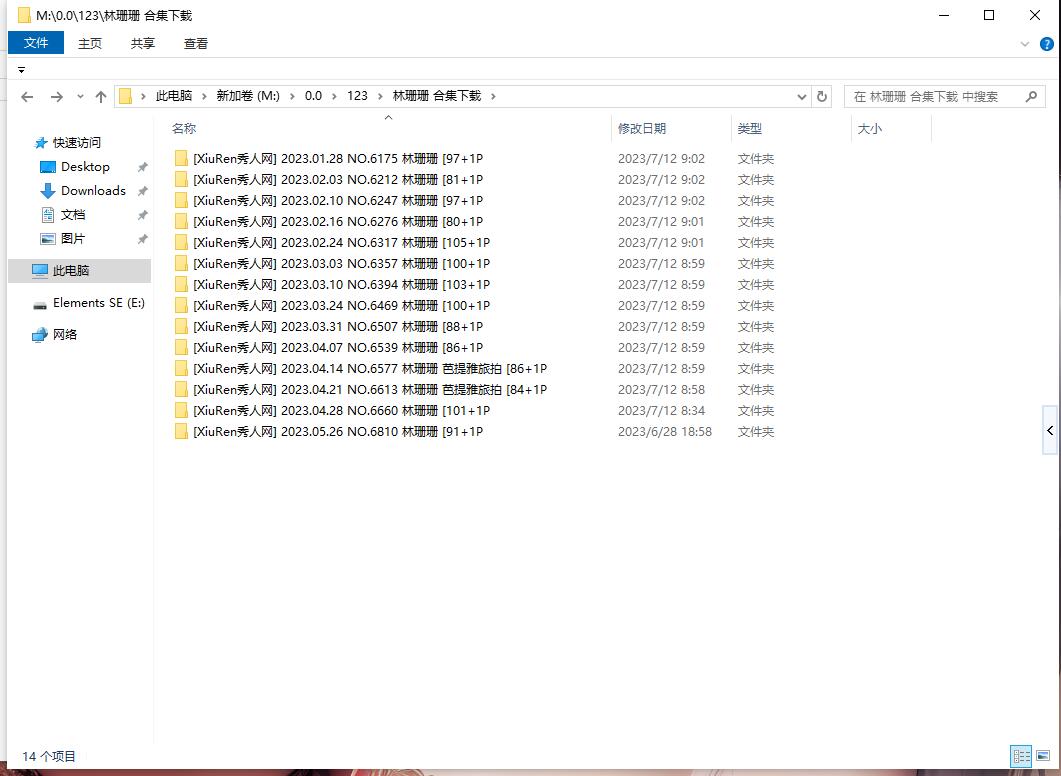Image resolution: width=1061 pixels, height=776 pixels.
Task: Click the pin icon beside 图片
Action: 142,239
